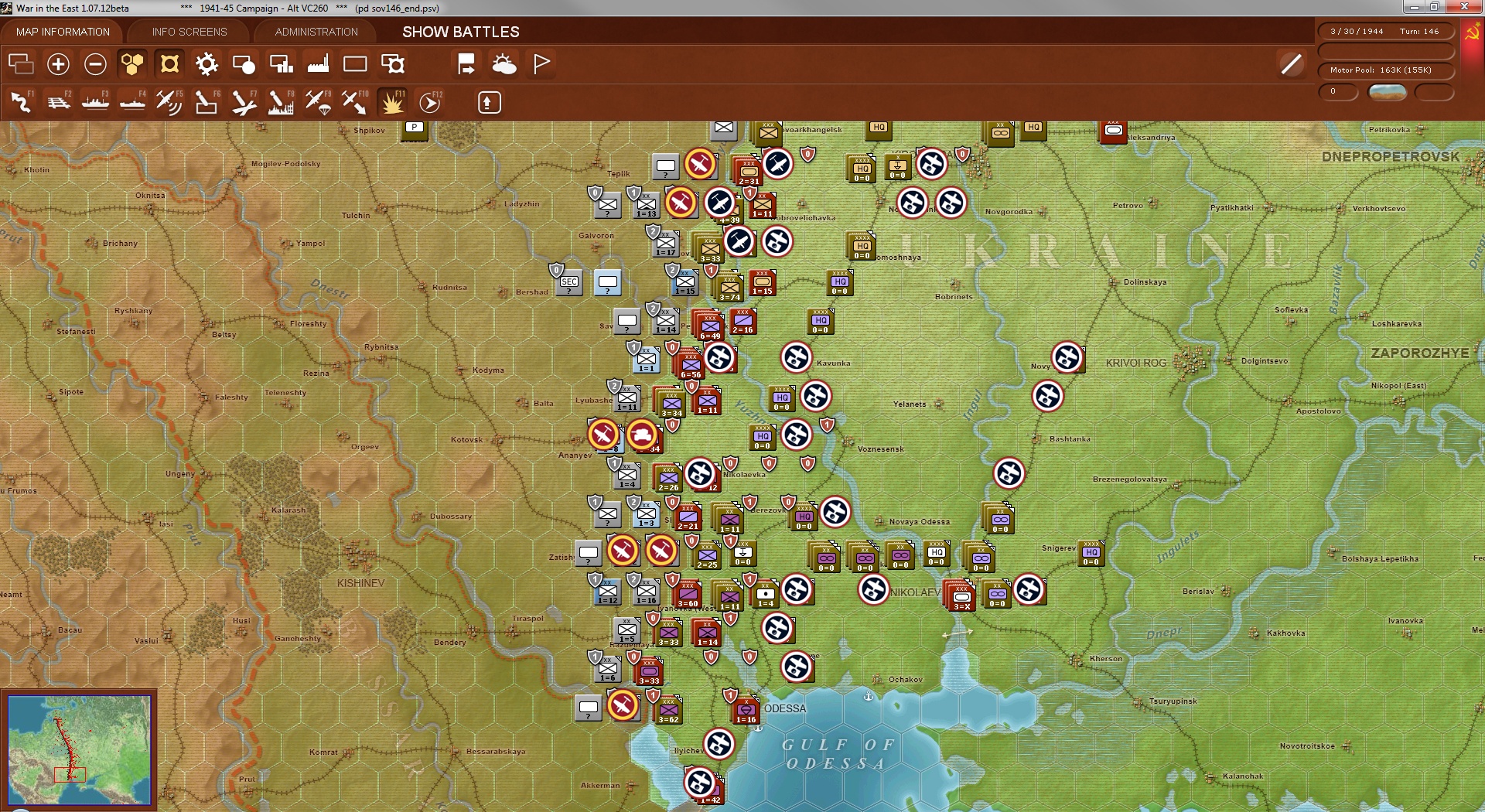
Task: Select the P unit counter near Shpikov
Action: tap(415, 128)
